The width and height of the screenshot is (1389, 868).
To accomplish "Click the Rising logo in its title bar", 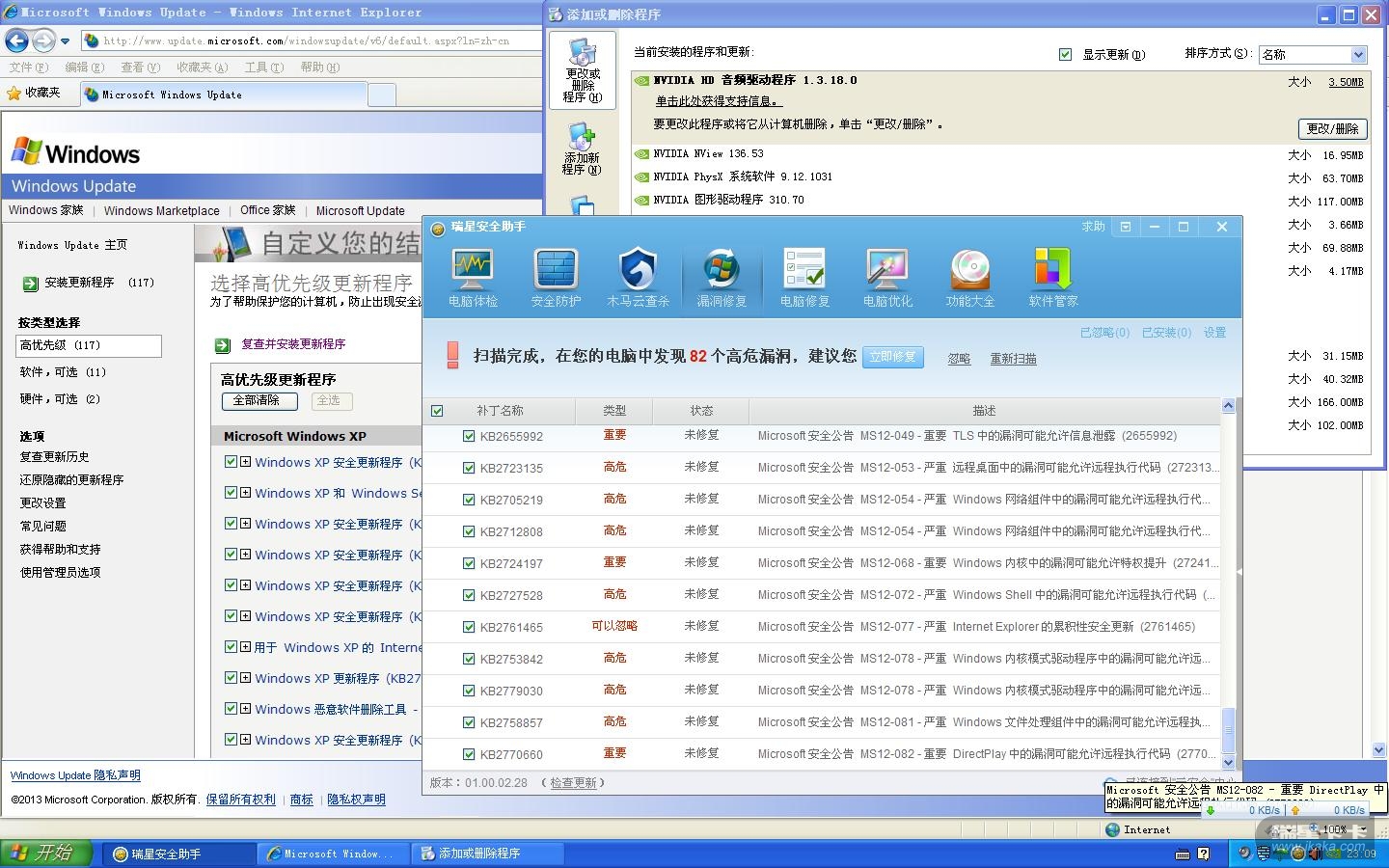I will point(438,228).
